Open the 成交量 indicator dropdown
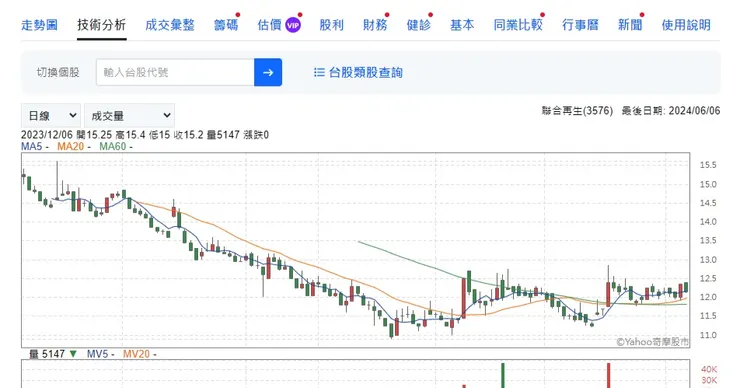Viewport: 740px width, 388px height. click(x=129, y=116)
